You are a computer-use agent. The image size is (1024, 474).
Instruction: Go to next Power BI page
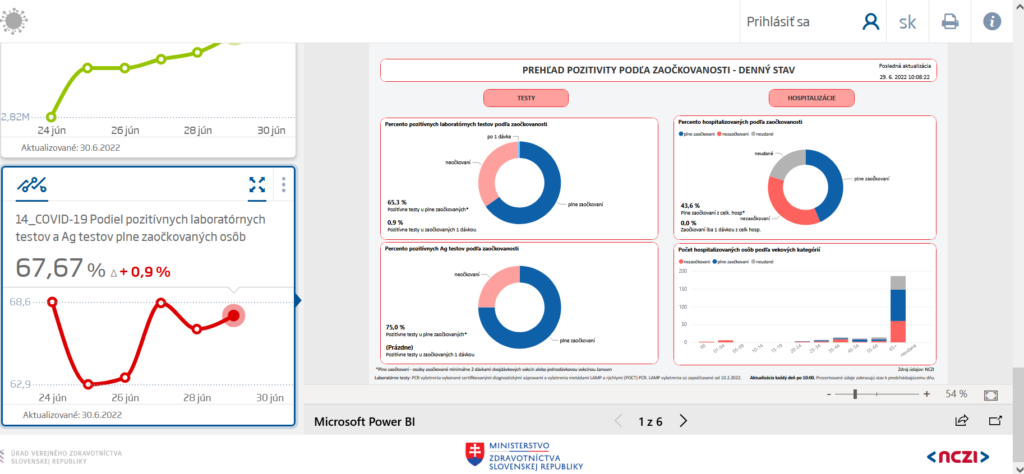(x=683, y=421)
